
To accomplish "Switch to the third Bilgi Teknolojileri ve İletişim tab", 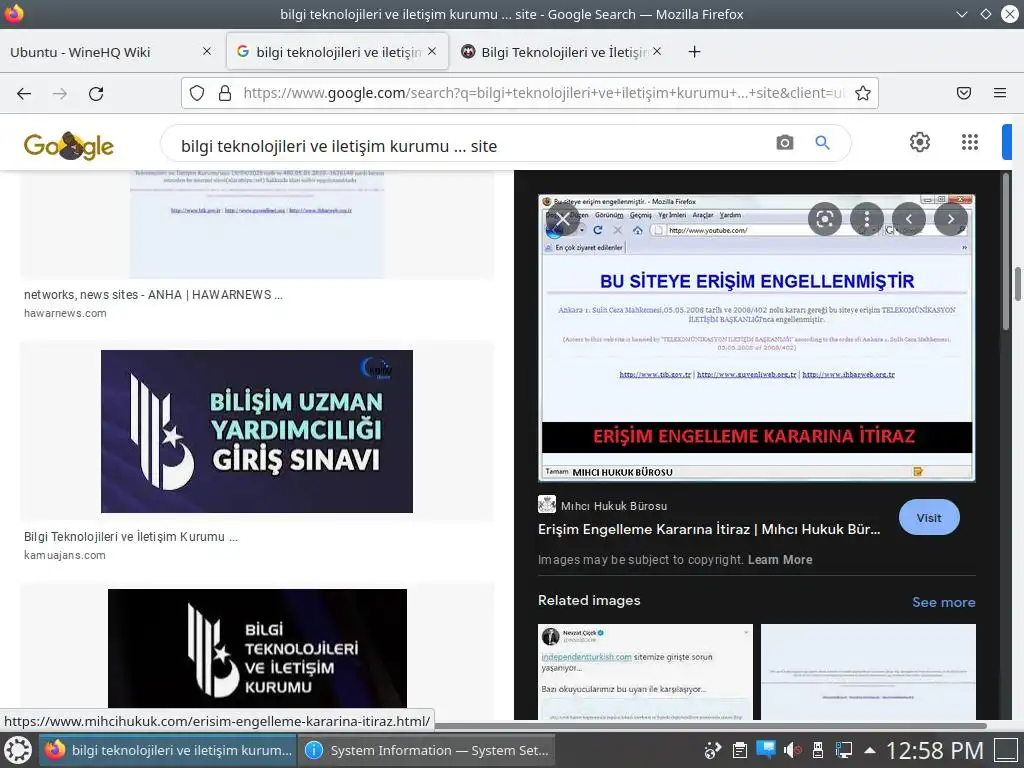I will pyautogui.click(x=562, y=52).
